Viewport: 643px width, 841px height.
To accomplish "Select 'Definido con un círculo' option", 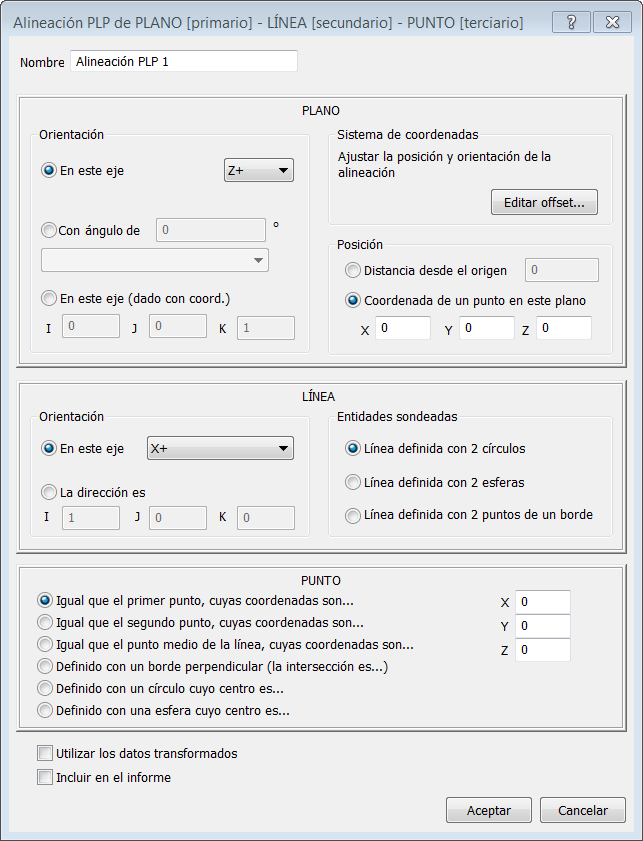I will pyautogui.click(x=44, y=688).
